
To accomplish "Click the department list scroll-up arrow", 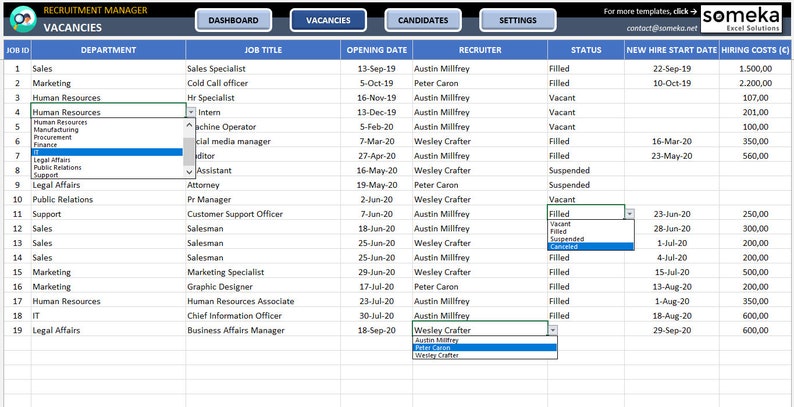I will (x=189, y=125).
